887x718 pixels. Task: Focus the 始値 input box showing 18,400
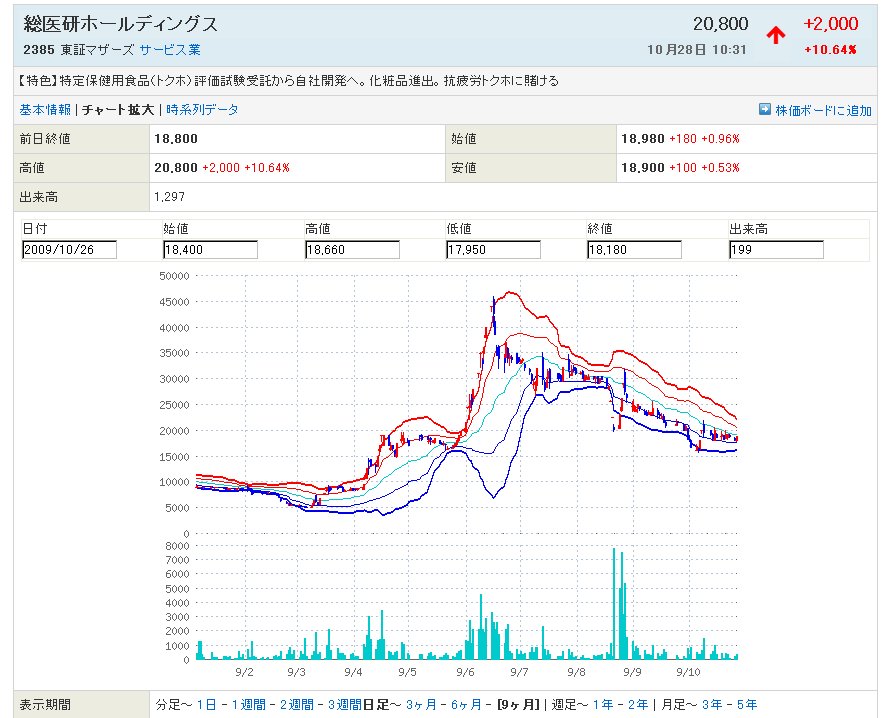coord(210,250)
